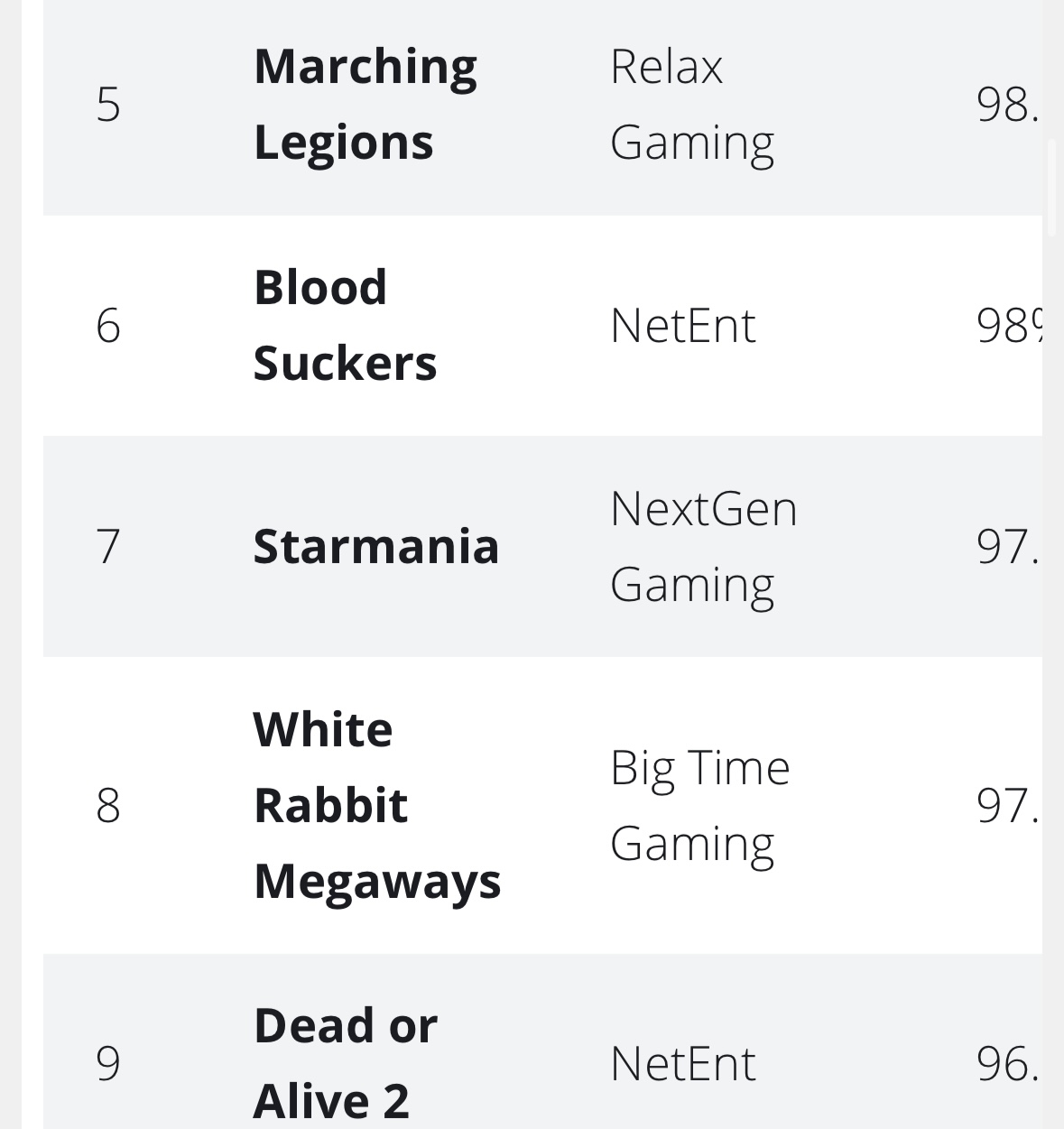The image size is (1064, 1129).
Task: Open the Blood Suckers slot name
Action: tap(345, 325)
